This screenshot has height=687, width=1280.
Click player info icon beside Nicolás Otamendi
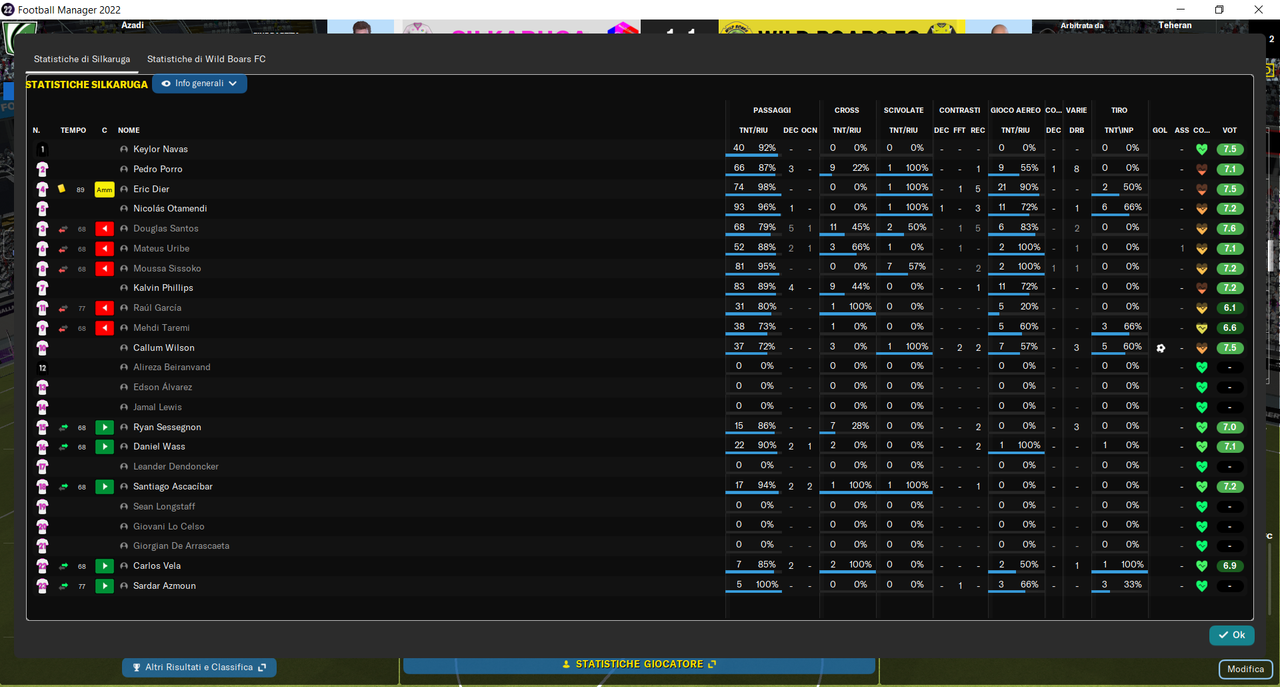coord(124,209)
